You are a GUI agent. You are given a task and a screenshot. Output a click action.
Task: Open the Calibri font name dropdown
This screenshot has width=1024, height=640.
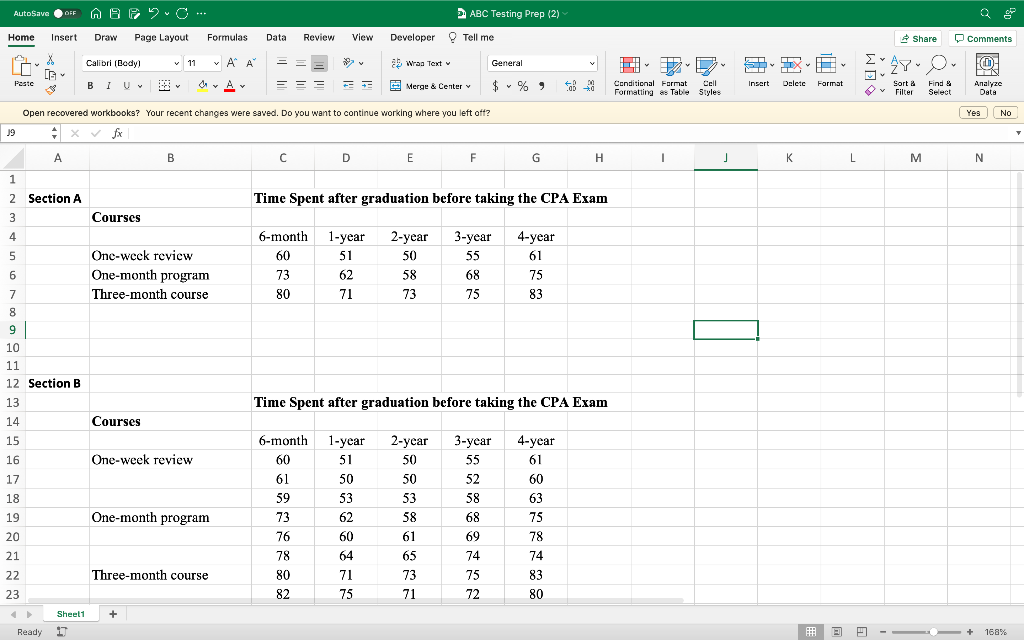(x=176, y=63)
